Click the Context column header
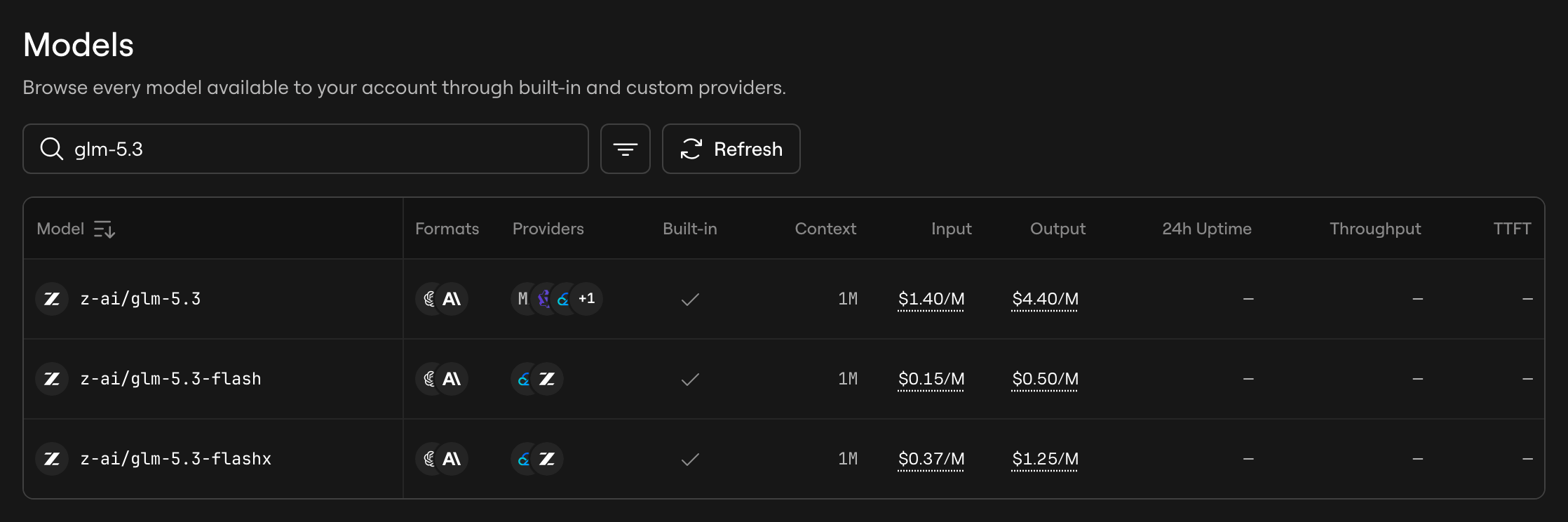 (825, 229)
